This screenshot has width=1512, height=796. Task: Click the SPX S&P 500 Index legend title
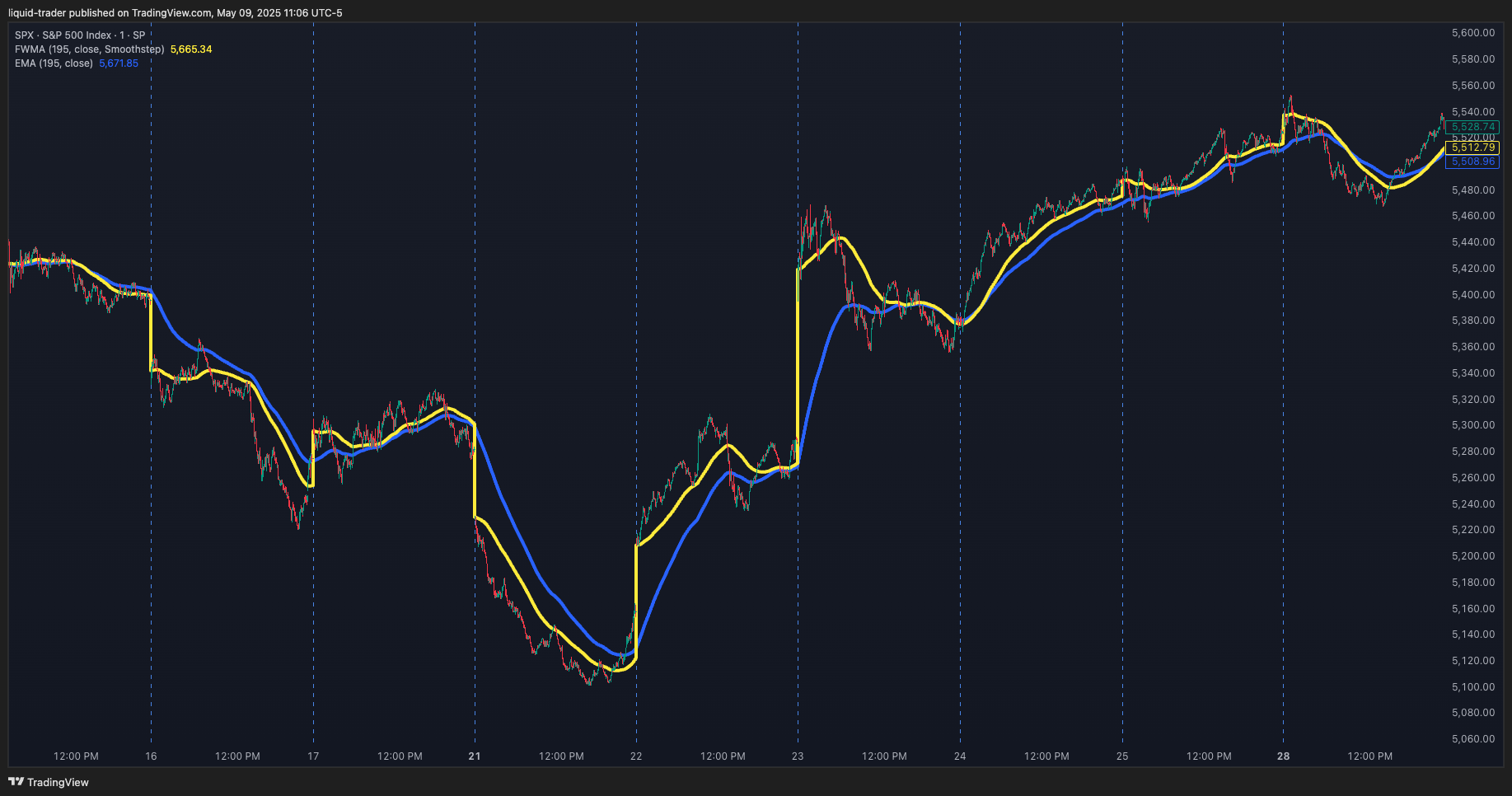(x=80, y=35)
